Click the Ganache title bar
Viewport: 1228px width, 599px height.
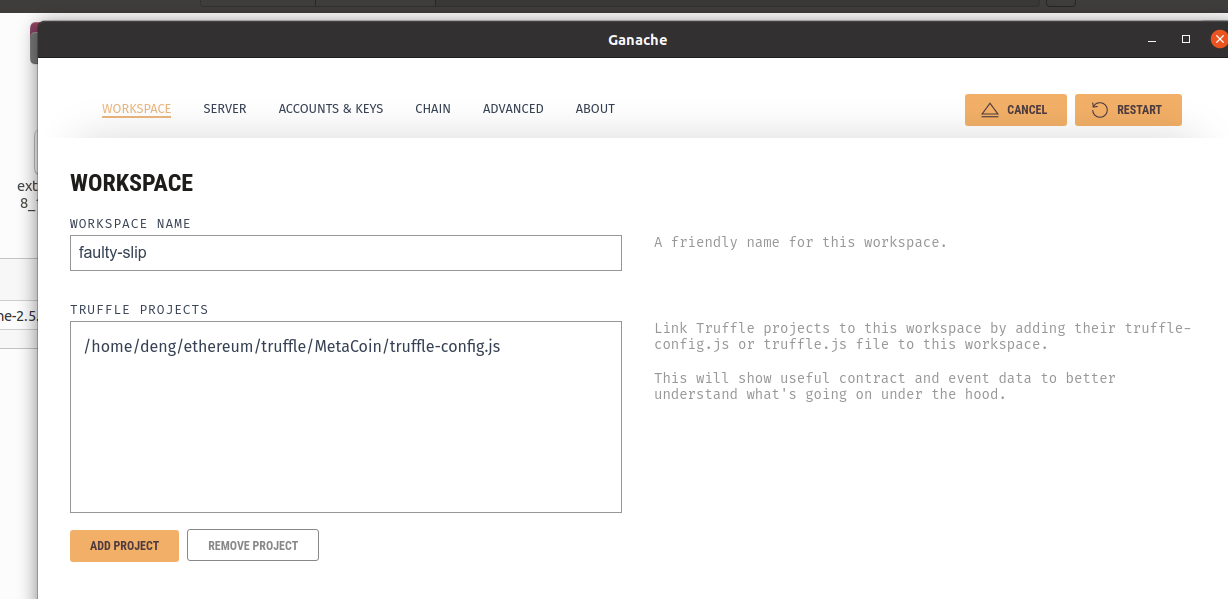click(x=637, y=40)
